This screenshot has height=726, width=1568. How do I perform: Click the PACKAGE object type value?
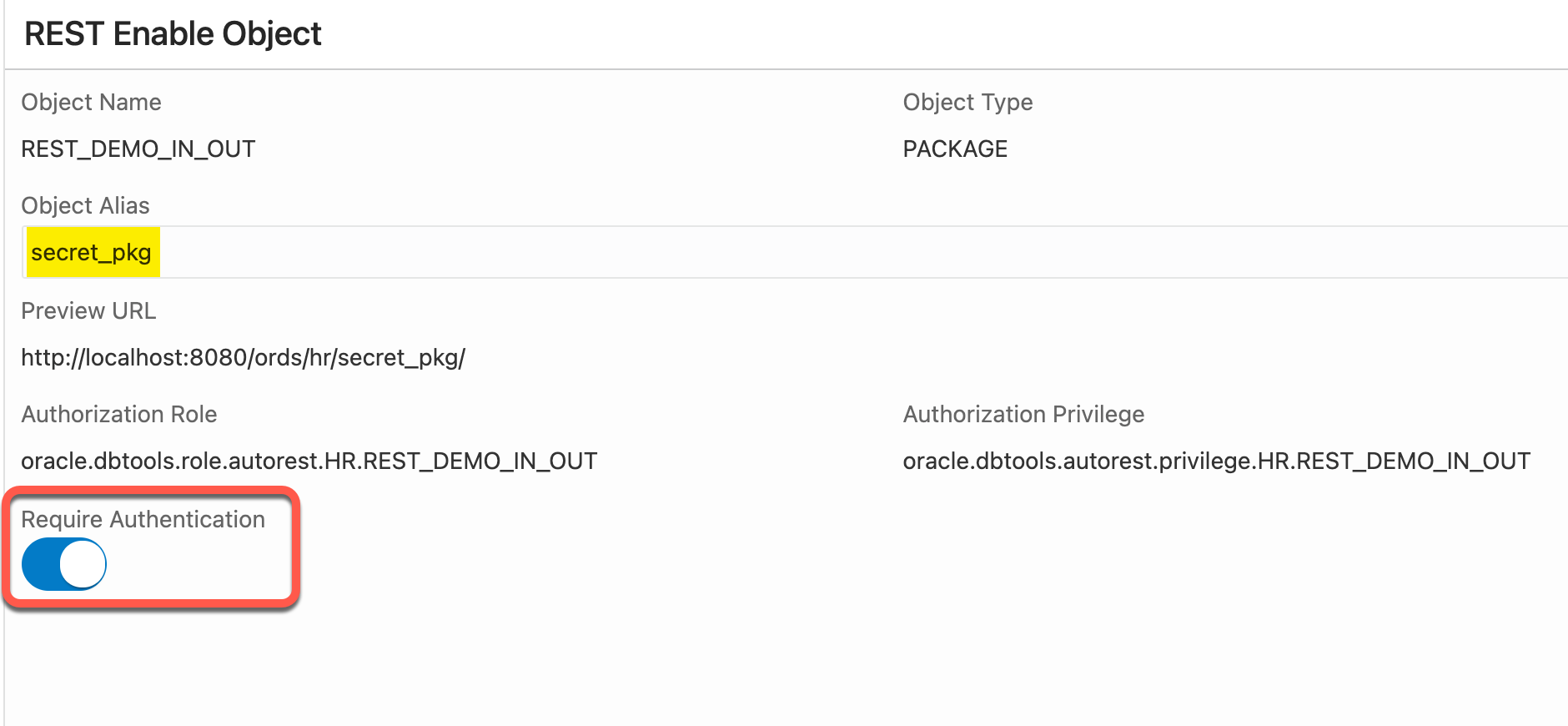click(955, 149)
